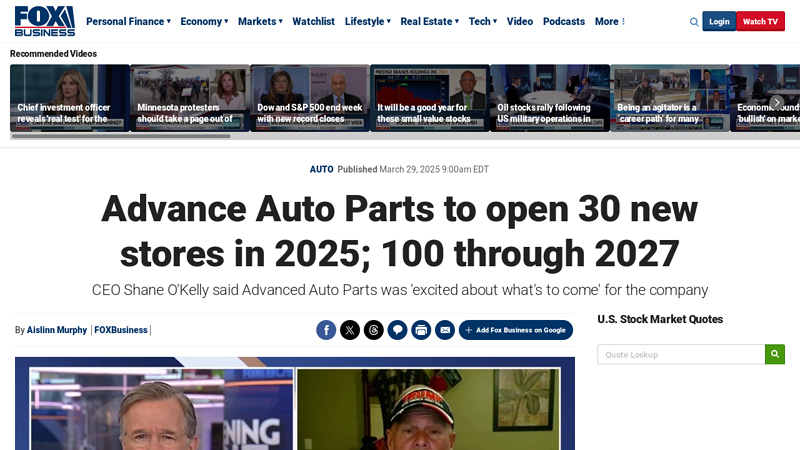Open the search magnifier icon in header
The image size is (800, 450).
[x=694, y=22]
